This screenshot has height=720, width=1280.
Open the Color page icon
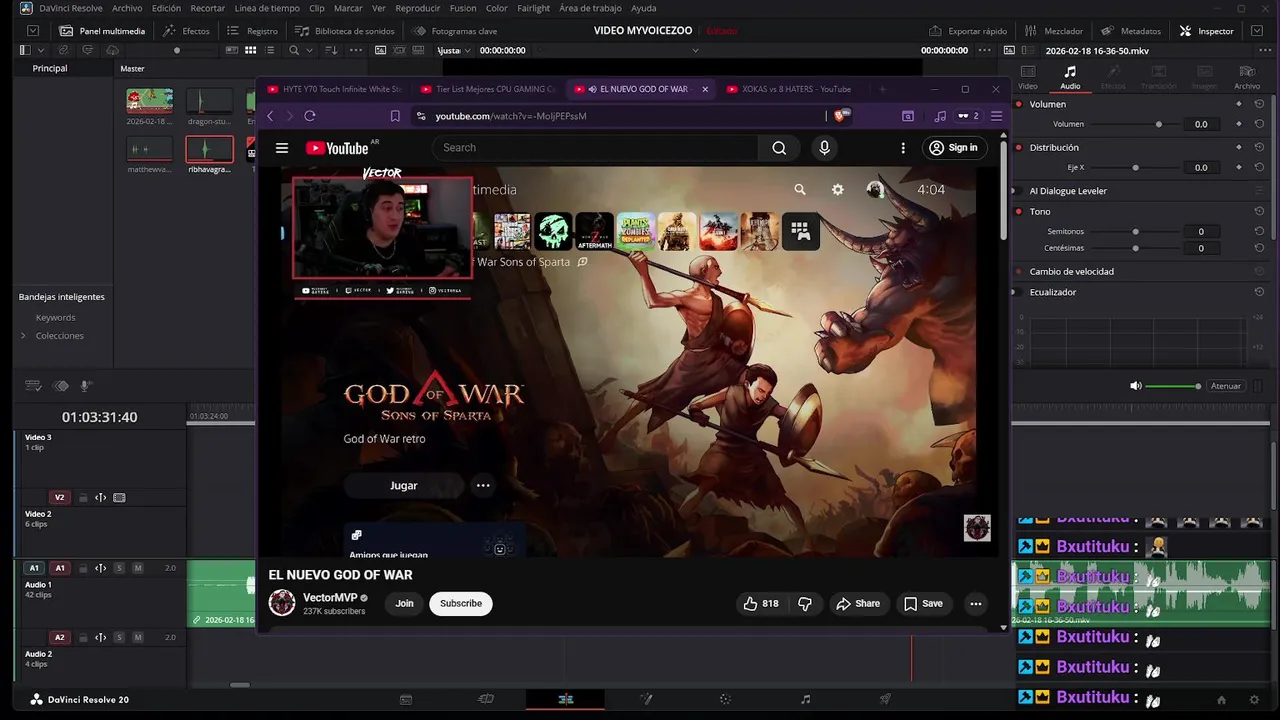click(725, 699)
